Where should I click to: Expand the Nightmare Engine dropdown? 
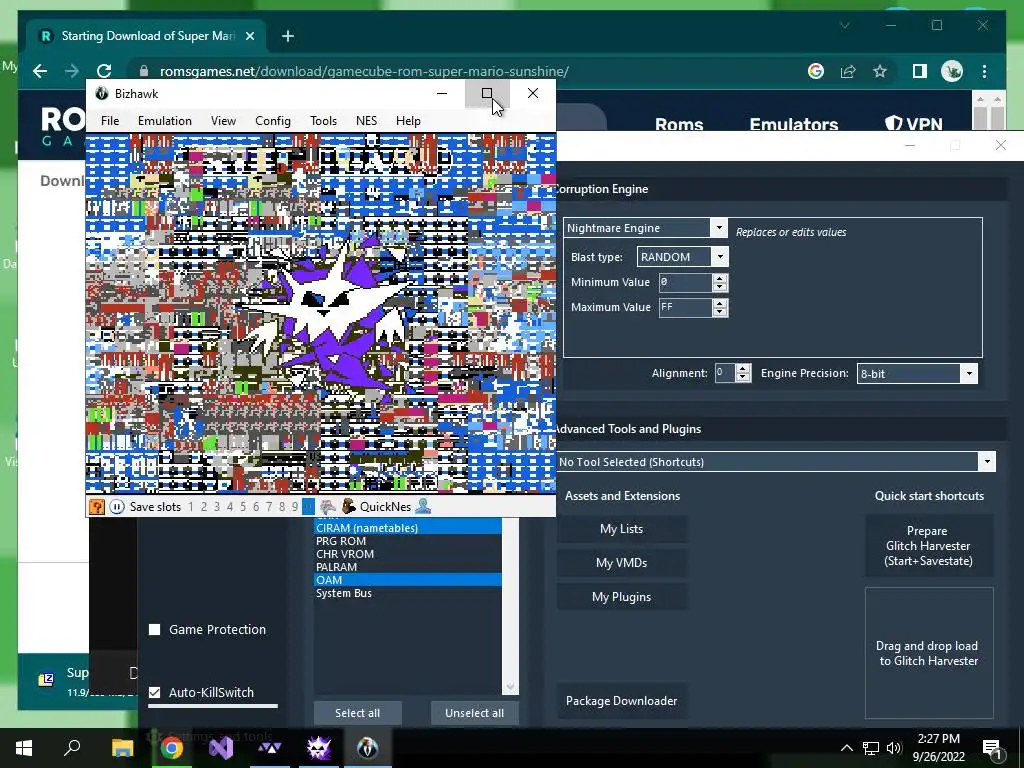(719, 228)
